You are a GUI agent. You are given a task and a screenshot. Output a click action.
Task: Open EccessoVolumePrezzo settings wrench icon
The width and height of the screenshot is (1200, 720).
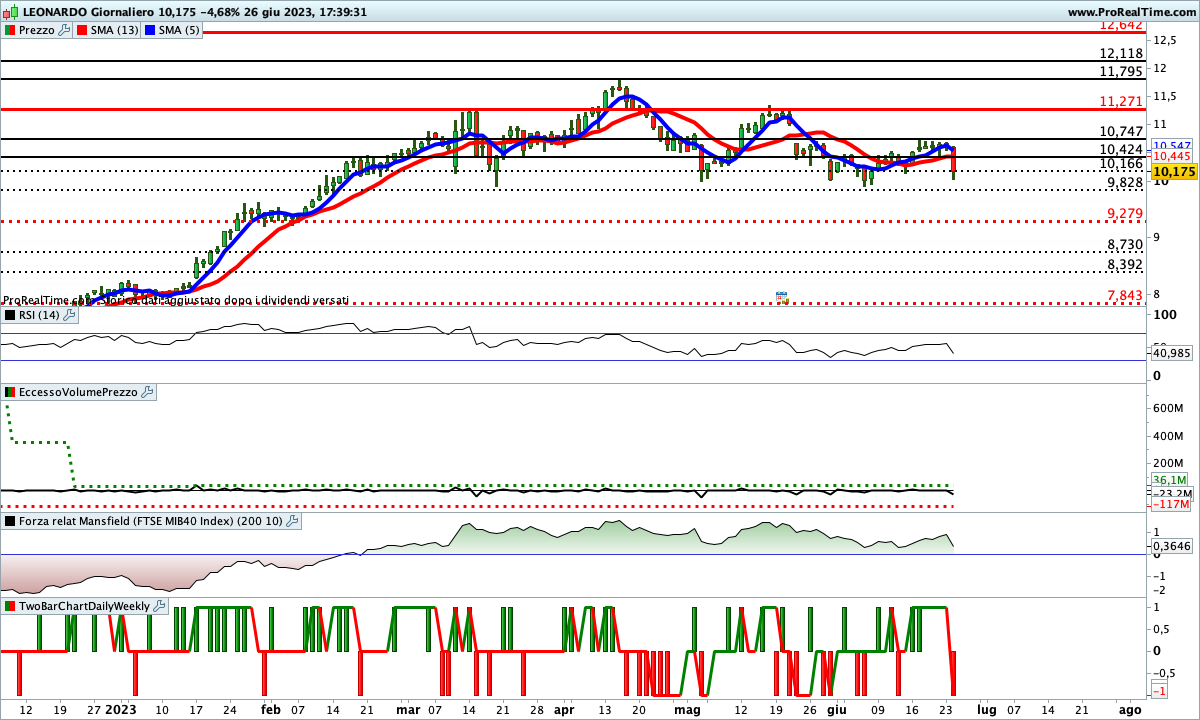click(148, 393)
